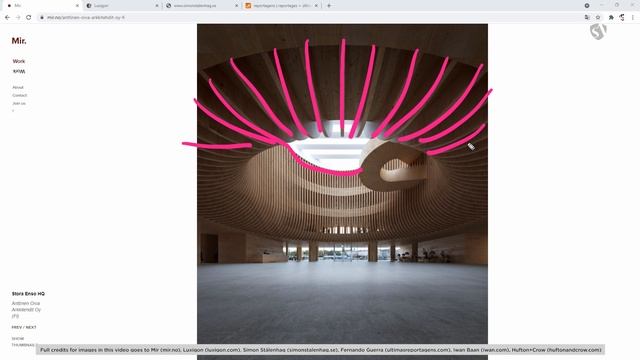Toggle SHOW THUMBNAILS at the sidebar bottom
The width and height of the screenshot is (640, 360).
(x=23, y=342)
